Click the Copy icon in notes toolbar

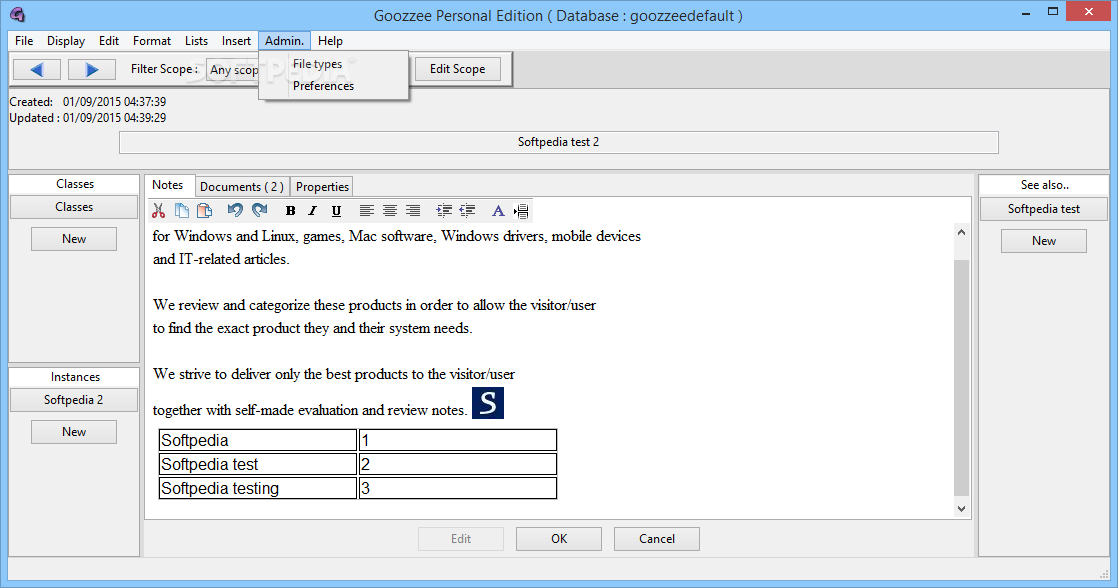182,210
